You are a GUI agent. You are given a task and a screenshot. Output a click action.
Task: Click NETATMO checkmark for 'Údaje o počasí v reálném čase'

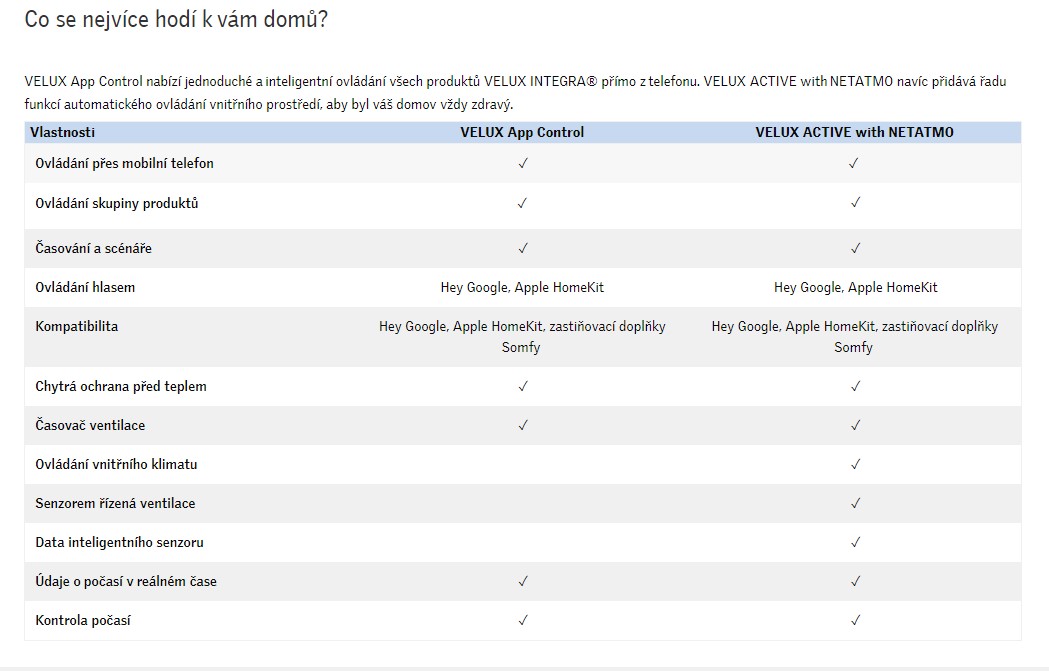click(x=855, y=581)
